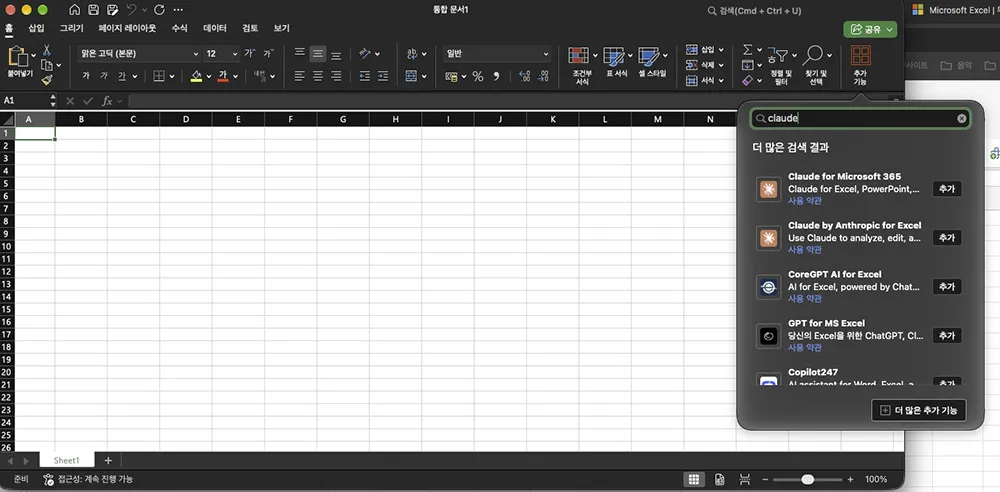1000x492 pixels.
Task: Click the add-in search field containing claude
Action: [860, 118]
